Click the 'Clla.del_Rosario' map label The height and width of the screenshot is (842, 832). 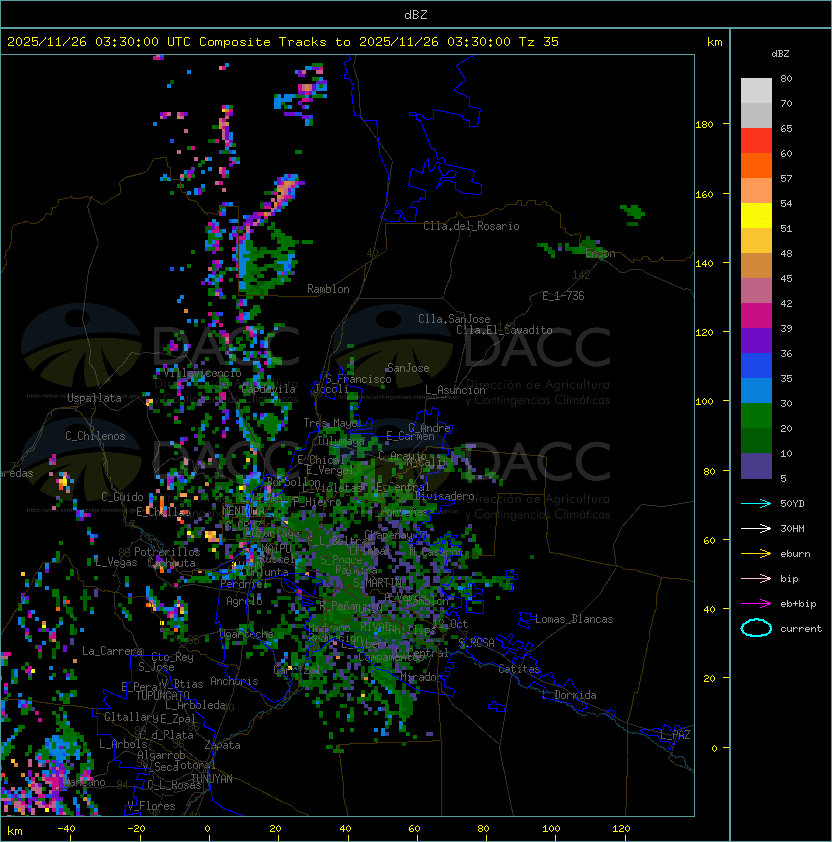[x=471, y=226]
